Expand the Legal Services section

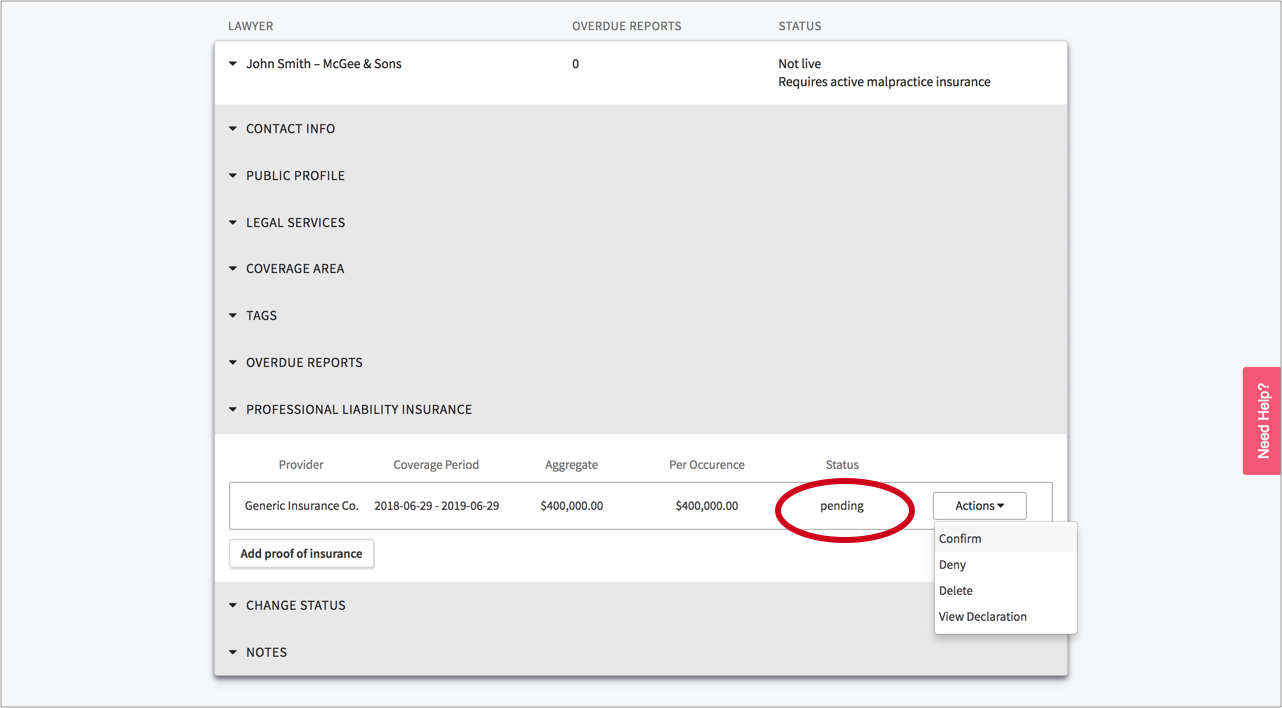(295, 223)
